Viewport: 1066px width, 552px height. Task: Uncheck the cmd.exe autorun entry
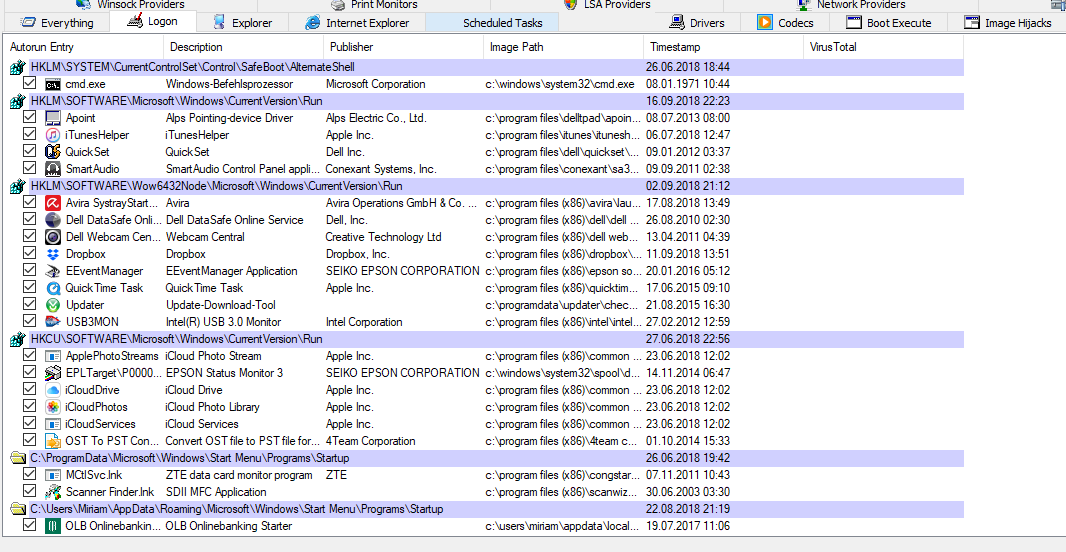click(29, 84)
